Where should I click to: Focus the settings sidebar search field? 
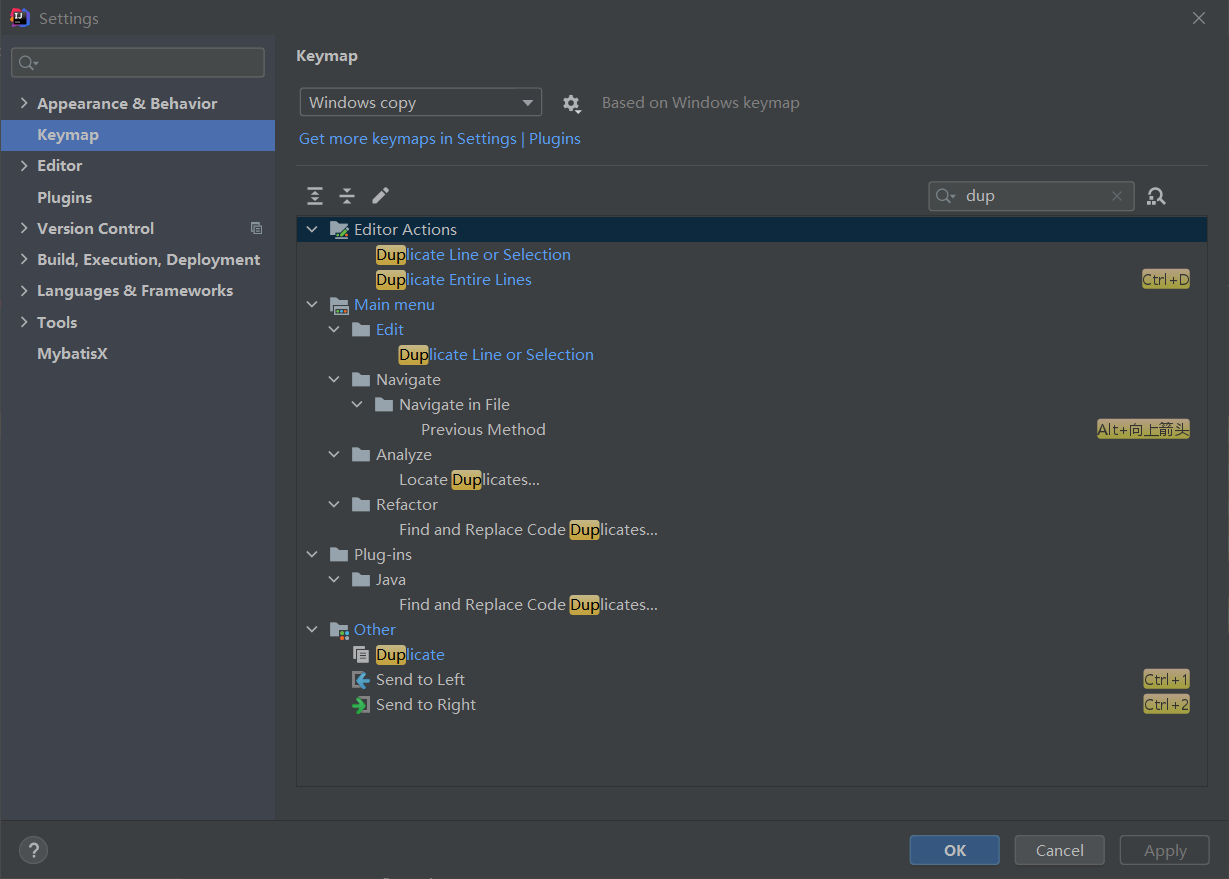(138, 62)
